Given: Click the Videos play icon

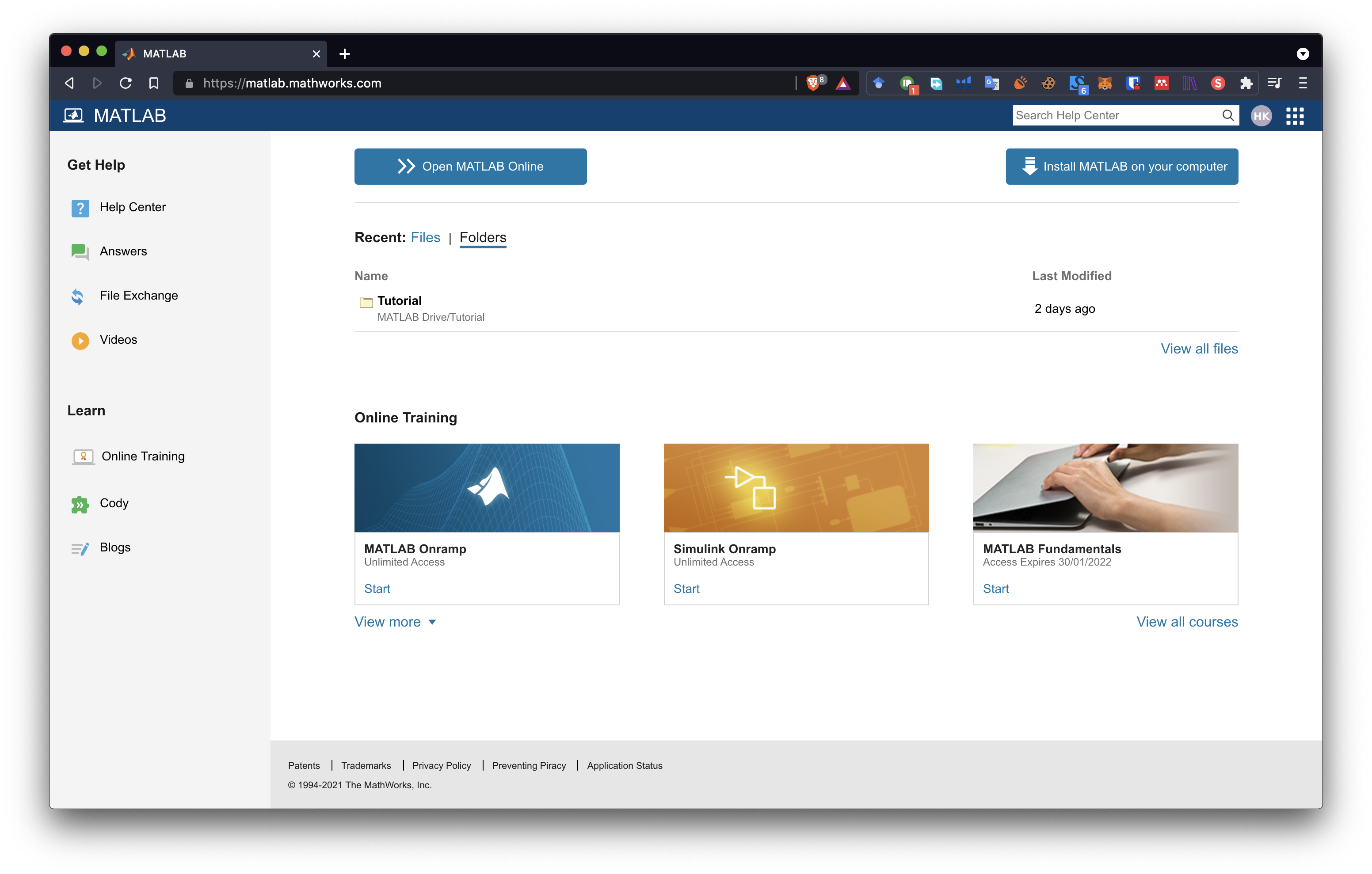Looking at the screenshot, I should (x=80, y=340).
